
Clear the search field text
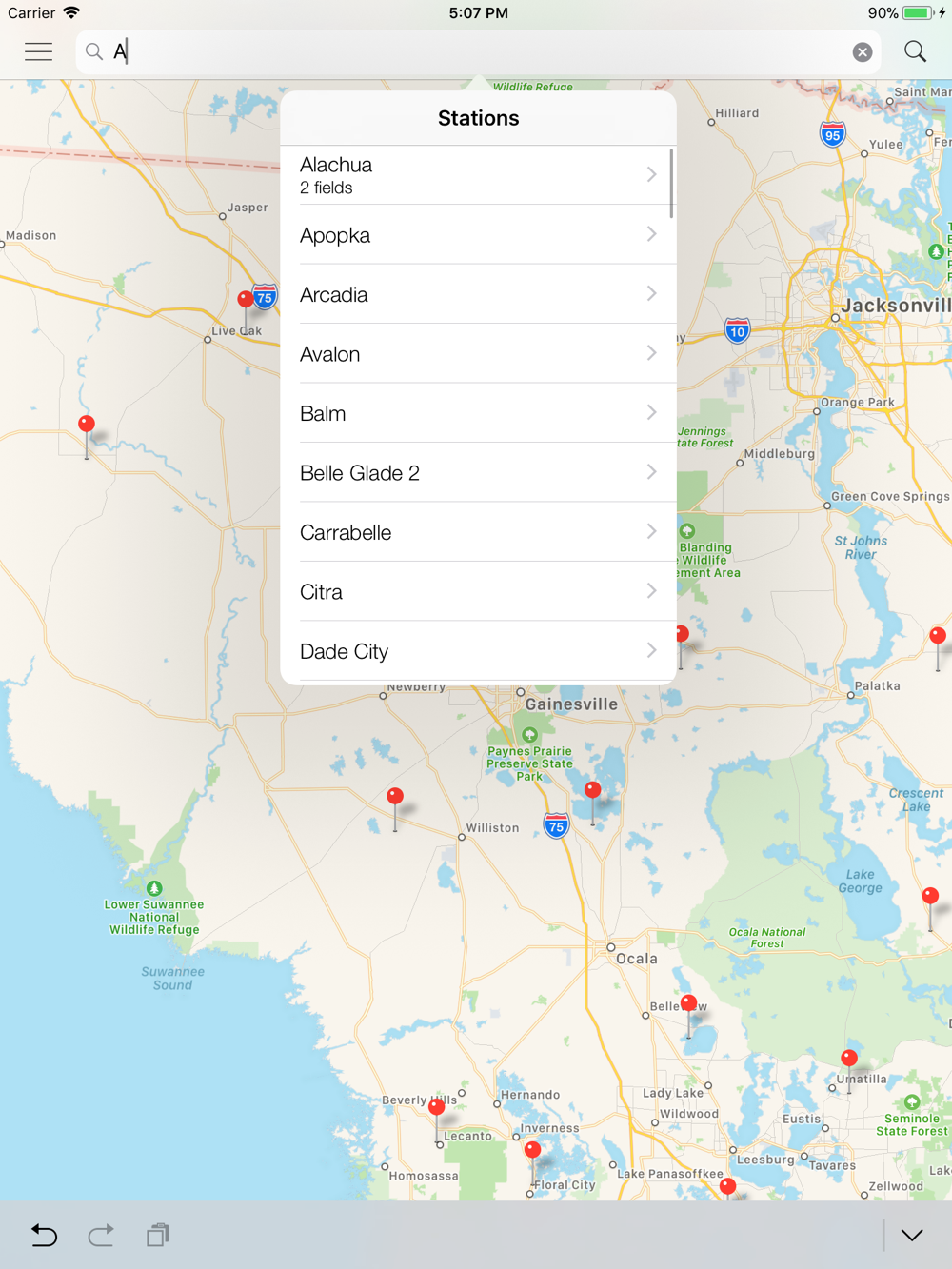pyautogui.click(x=862, y=52)
